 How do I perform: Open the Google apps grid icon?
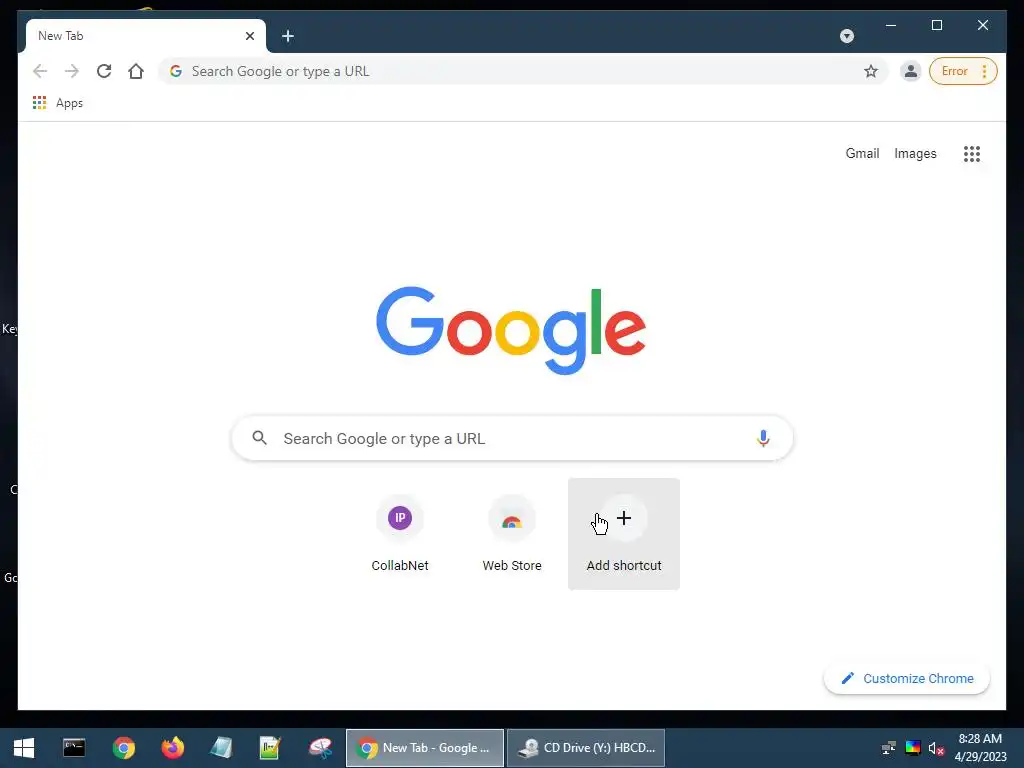point(972,153)
